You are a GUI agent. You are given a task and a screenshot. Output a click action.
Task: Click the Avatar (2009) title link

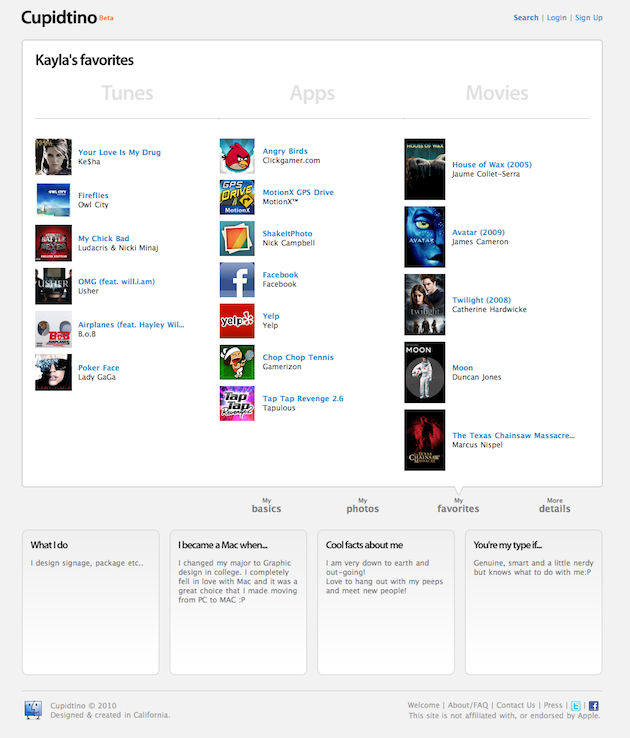tap(478, 232)
